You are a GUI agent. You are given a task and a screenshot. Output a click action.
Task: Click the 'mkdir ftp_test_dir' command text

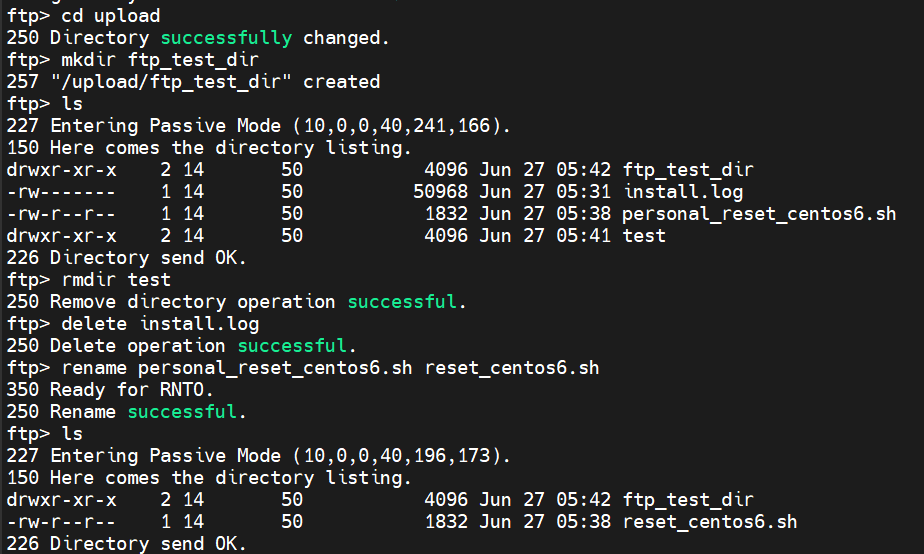point(160,60)
